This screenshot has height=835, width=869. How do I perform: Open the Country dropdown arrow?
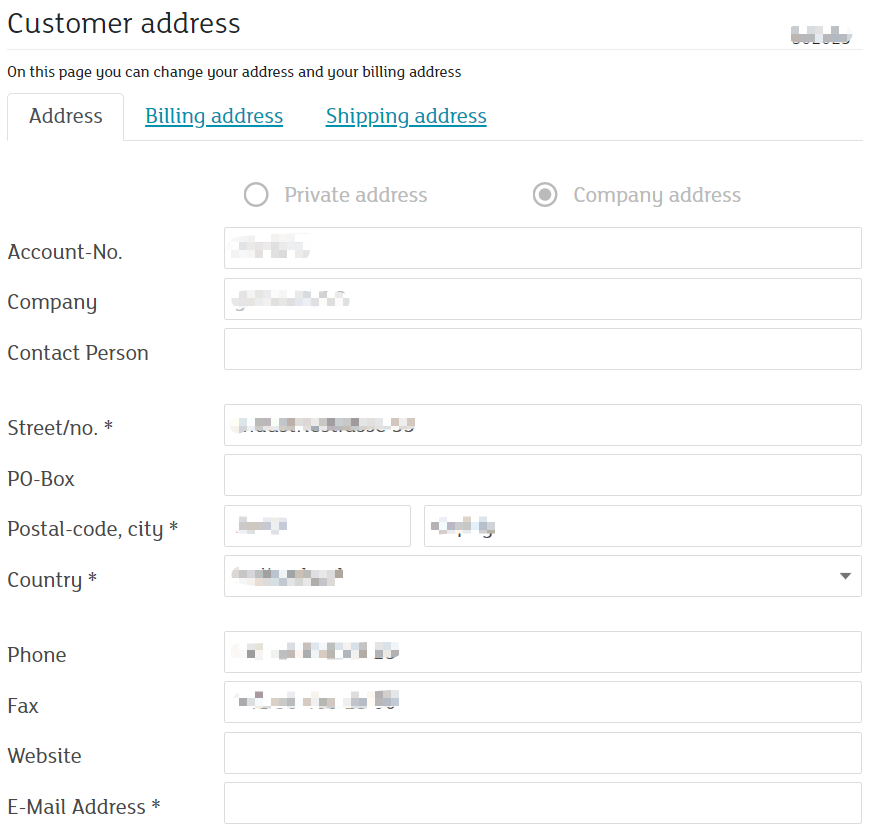[845, 576]
